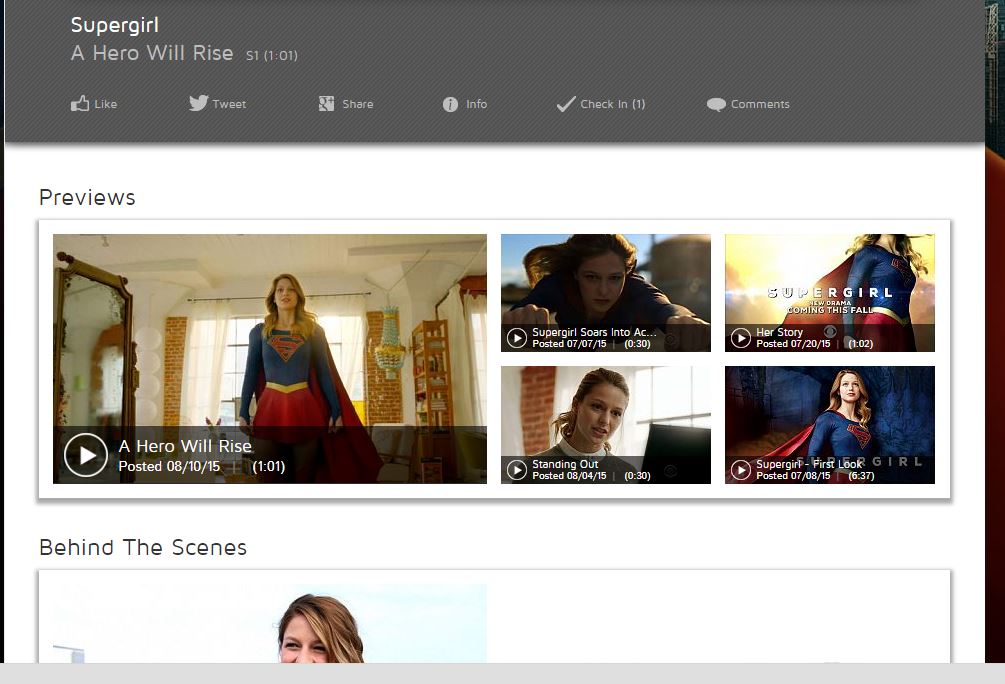Screen dimensions: 1005x684
Task: Click the Posted 08/10/15 date text
Action: pos(169,466)
